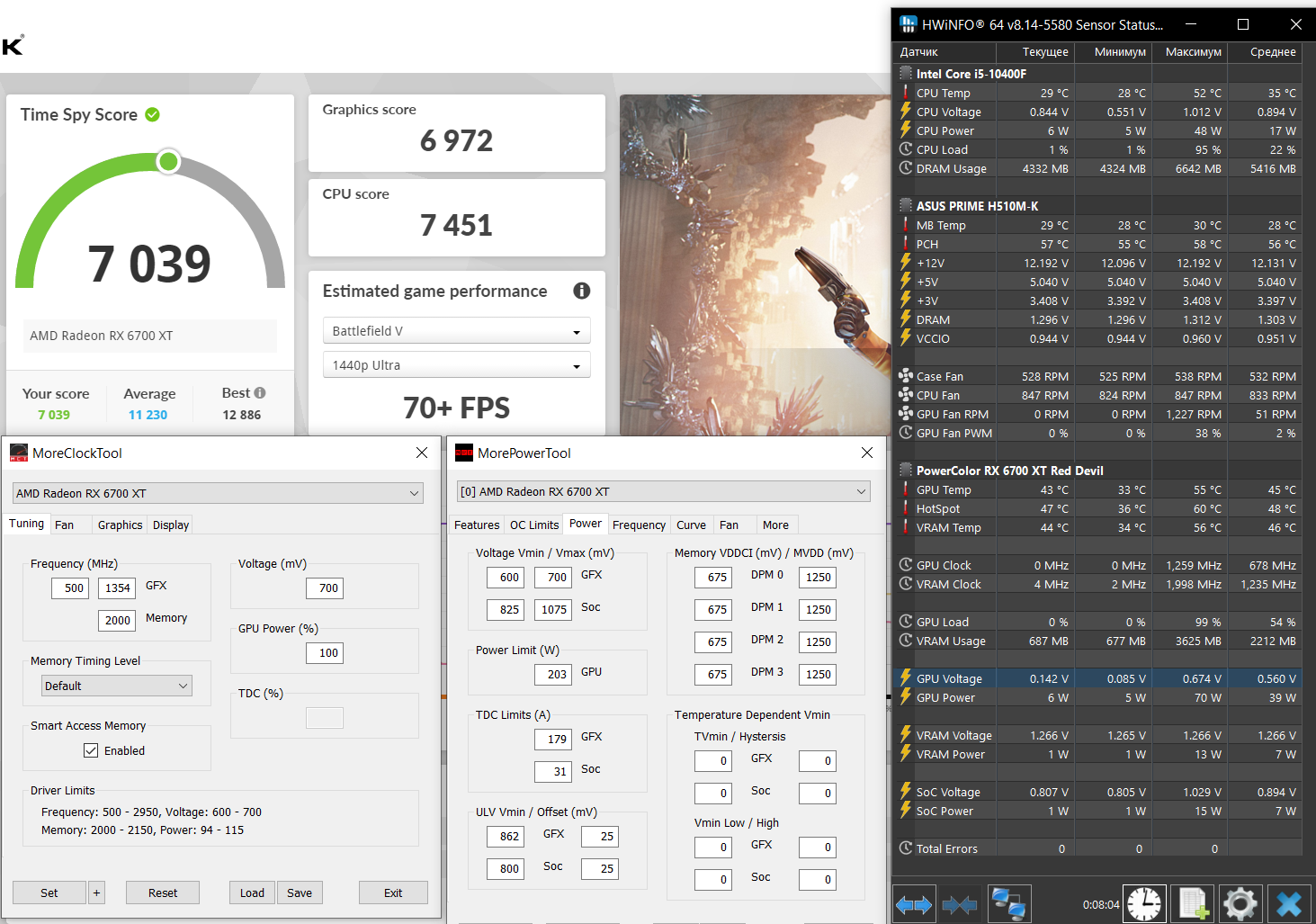Viewport: 1316px width, 924px height.
Task: Open the Memory Timing Level dropdown
Action: (117, 686)
